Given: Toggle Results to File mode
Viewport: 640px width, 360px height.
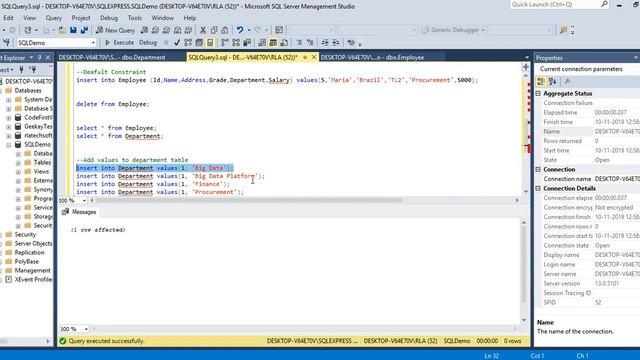Looking at the screenshot, I should tap(284, 42).
